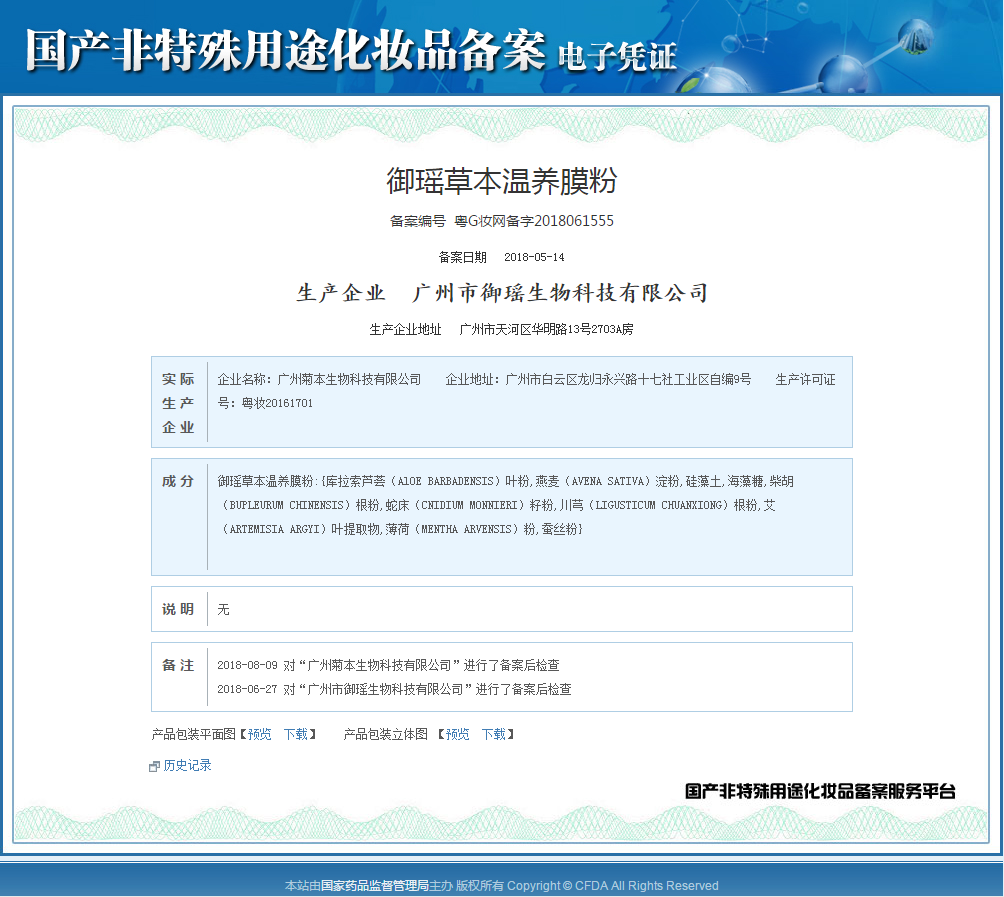Screen dimensions: 1004x897
Task: Click the 成分 section label
Action: (178, 481)
